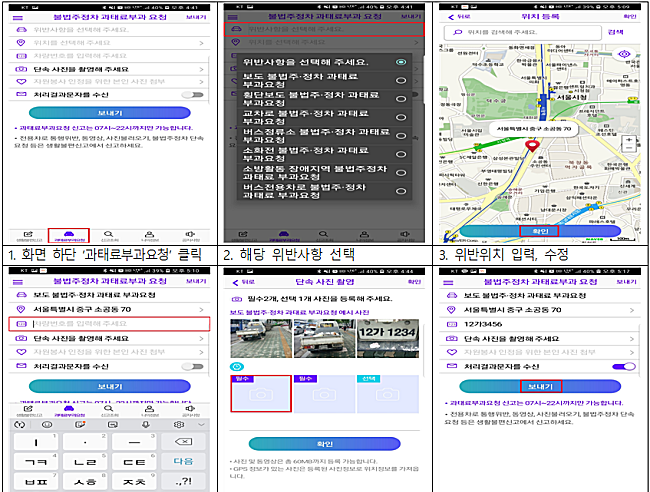Open the red-boxed 위반사항 dropdown above the option list

[319, 29]
